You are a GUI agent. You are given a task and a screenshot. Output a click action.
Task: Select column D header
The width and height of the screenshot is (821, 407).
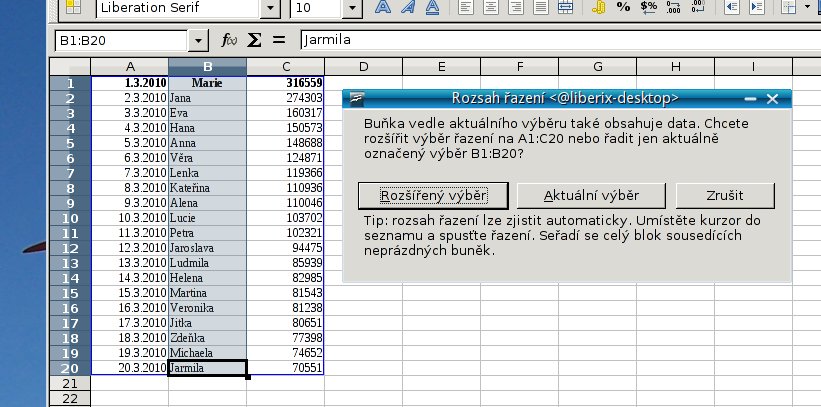pos(364,67)
